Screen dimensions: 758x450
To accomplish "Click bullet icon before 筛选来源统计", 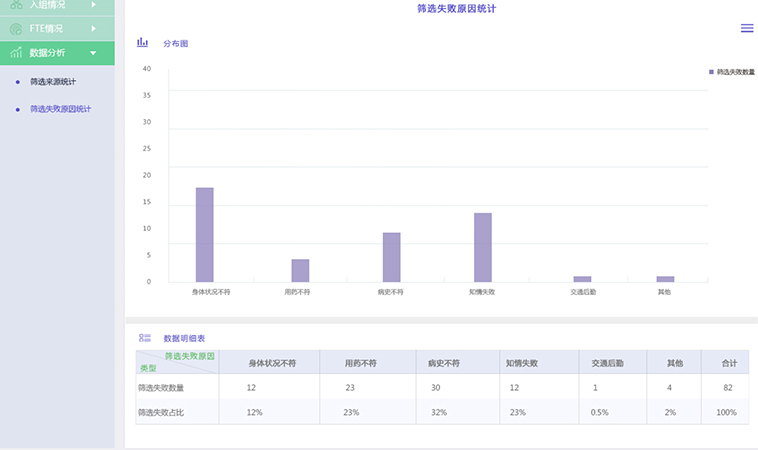I will [18, 82].
